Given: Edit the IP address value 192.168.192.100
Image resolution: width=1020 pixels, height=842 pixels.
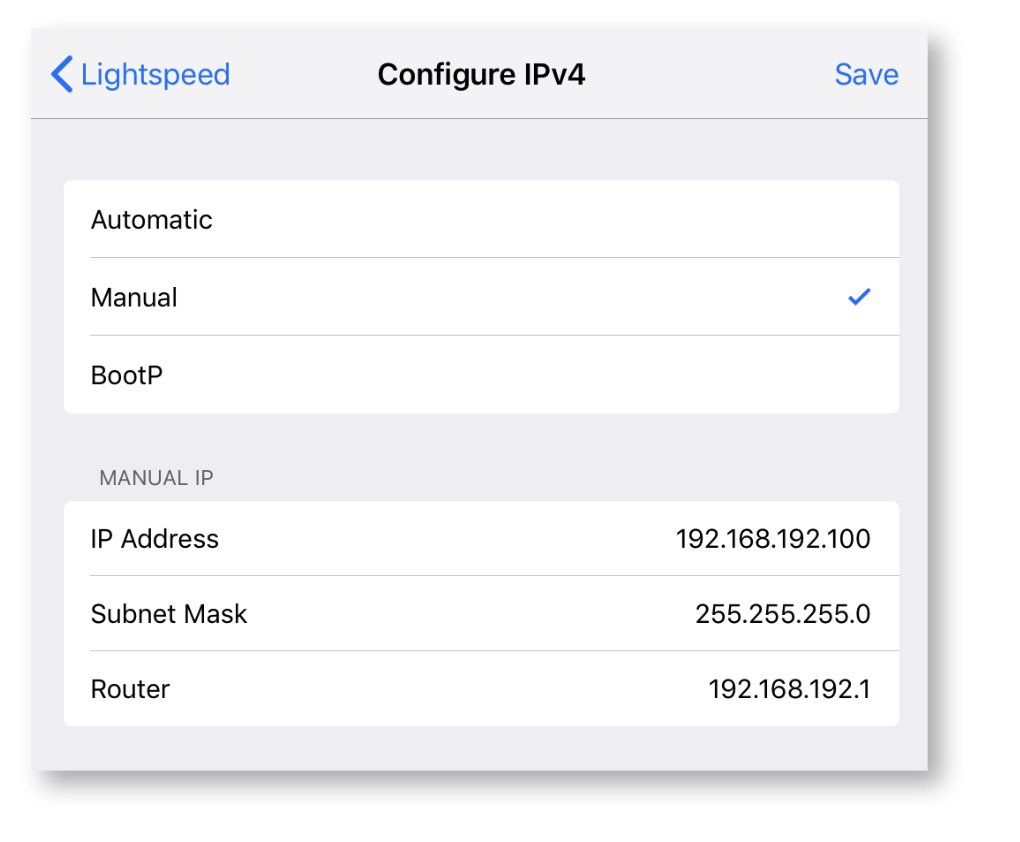Looking at the screenshot, I should pyautogui.click(x=772, y=539).
